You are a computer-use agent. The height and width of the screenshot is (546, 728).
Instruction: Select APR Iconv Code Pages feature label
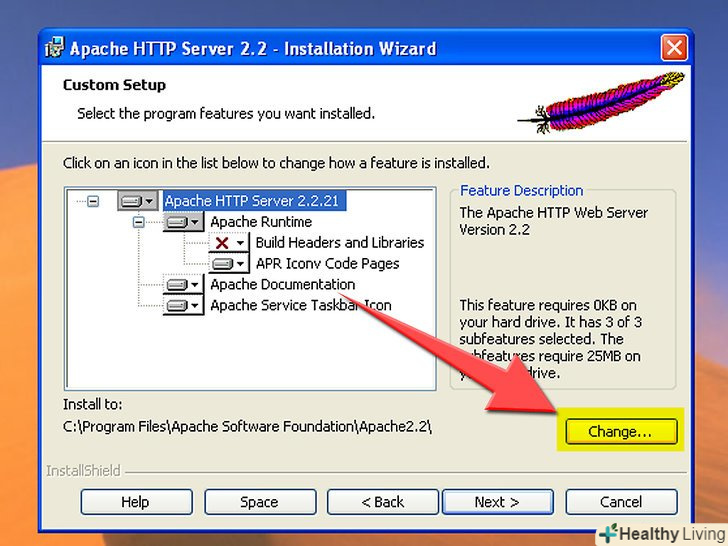327,264
